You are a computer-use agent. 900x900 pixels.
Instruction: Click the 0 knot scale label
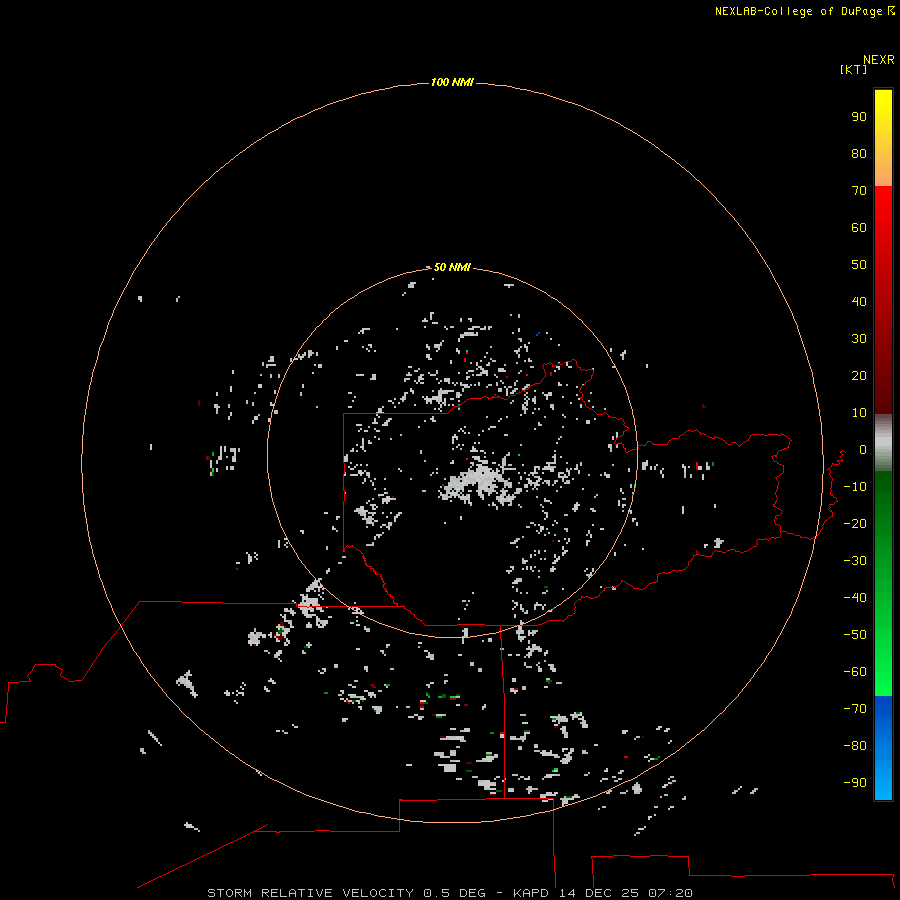tap(863, 449)
